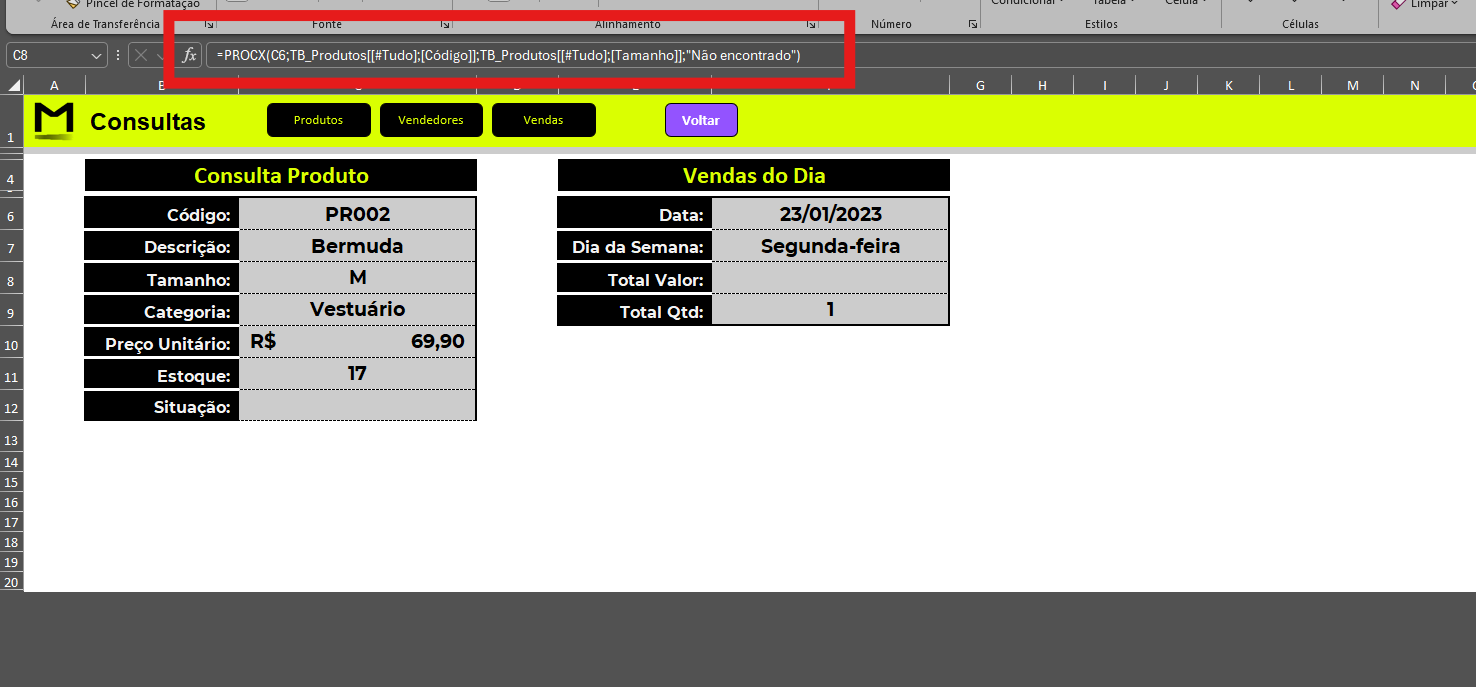Viewport: 1476px width, 687px height.
Task: Select the empty Situação value cell
Action: [x=358, y=406]
